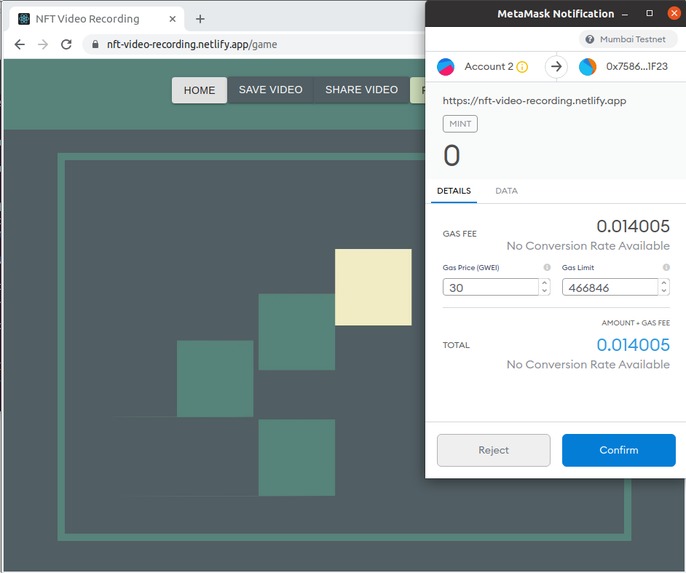
Task: Open the Mumbai Testnet network selector
Action: click(628, 39)
